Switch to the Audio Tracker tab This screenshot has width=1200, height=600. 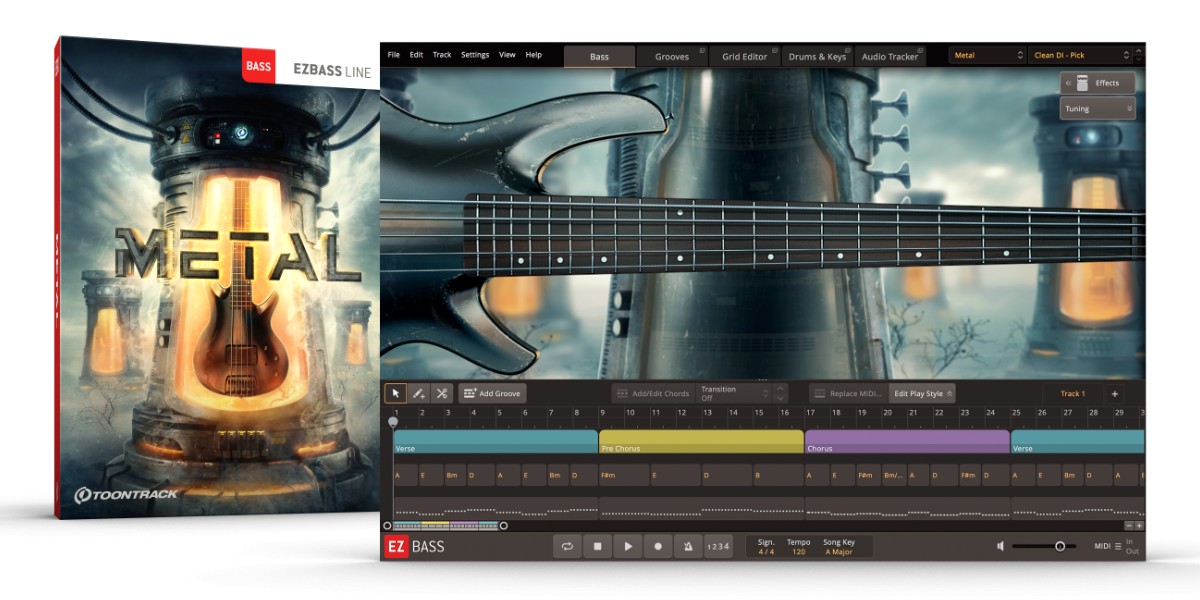pos(890,56)
